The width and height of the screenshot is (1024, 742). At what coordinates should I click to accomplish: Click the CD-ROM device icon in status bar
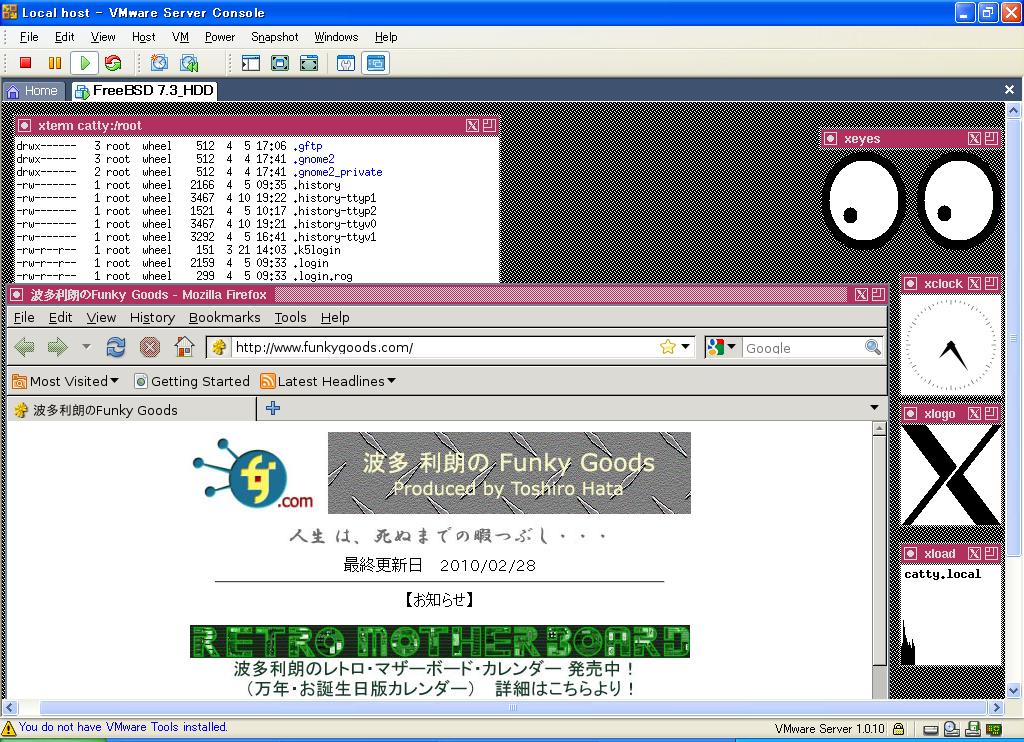tap(952, 729)
